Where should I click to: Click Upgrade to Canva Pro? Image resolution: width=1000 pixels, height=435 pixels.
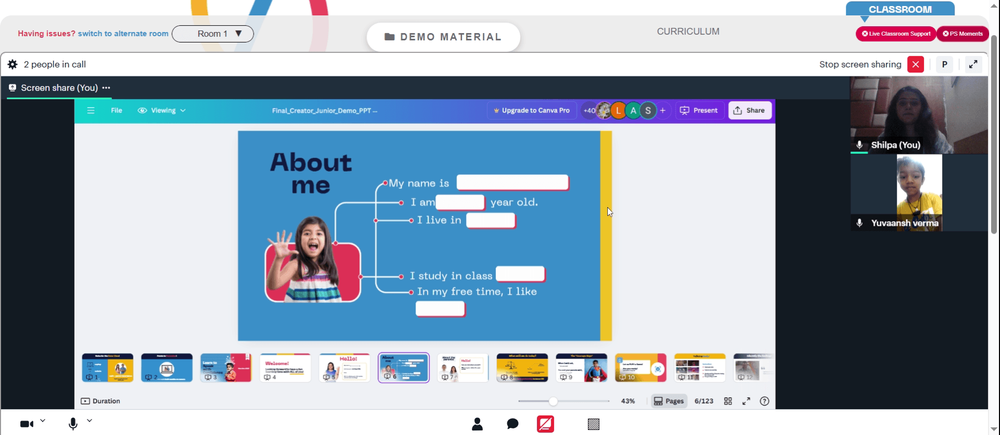(x=531, y=110)
